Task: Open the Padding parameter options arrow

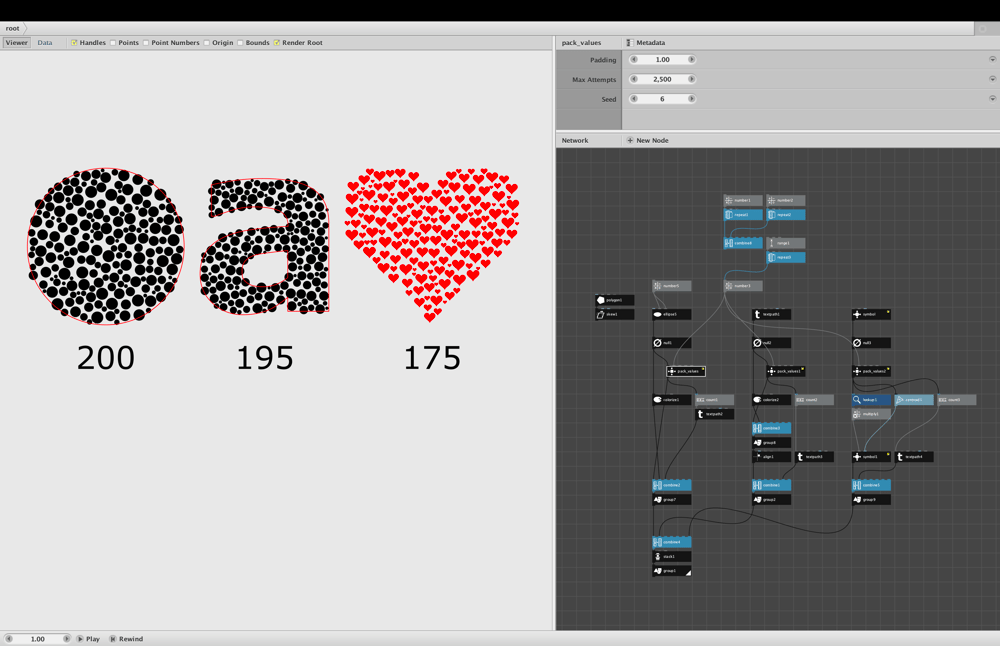Action: click(x=992, y=59)
